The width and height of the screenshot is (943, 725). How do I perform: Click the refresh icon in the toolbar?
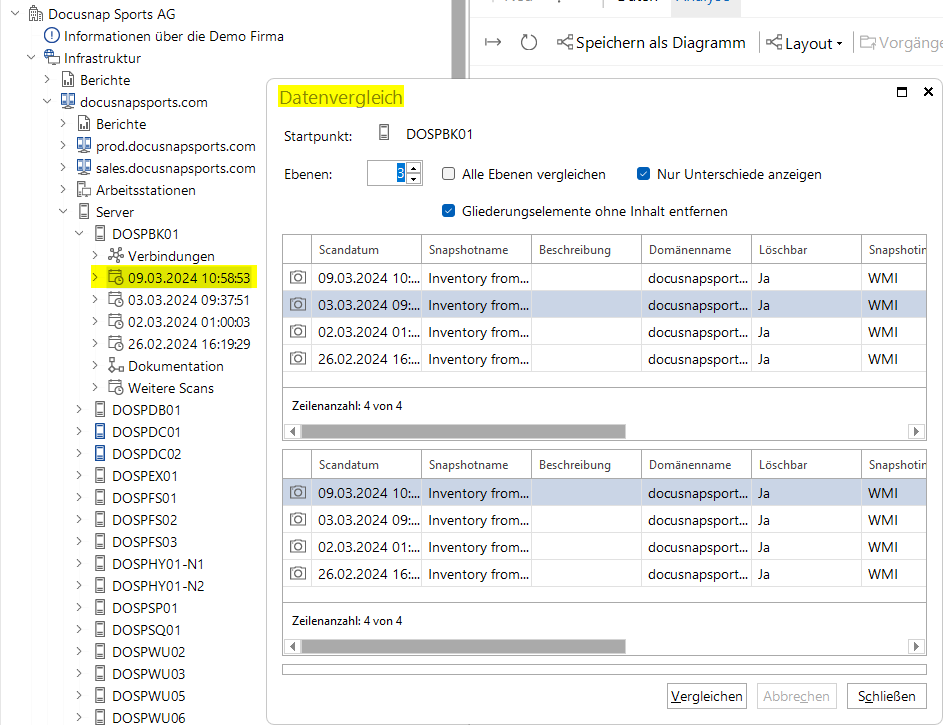529,43
